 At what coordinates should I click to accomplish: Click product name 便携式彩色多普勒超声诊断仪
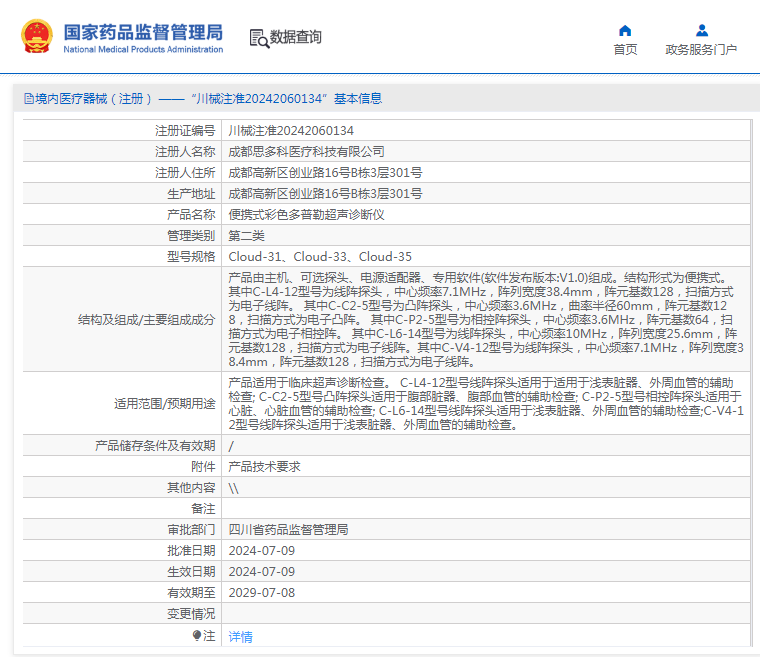[306, 215]
